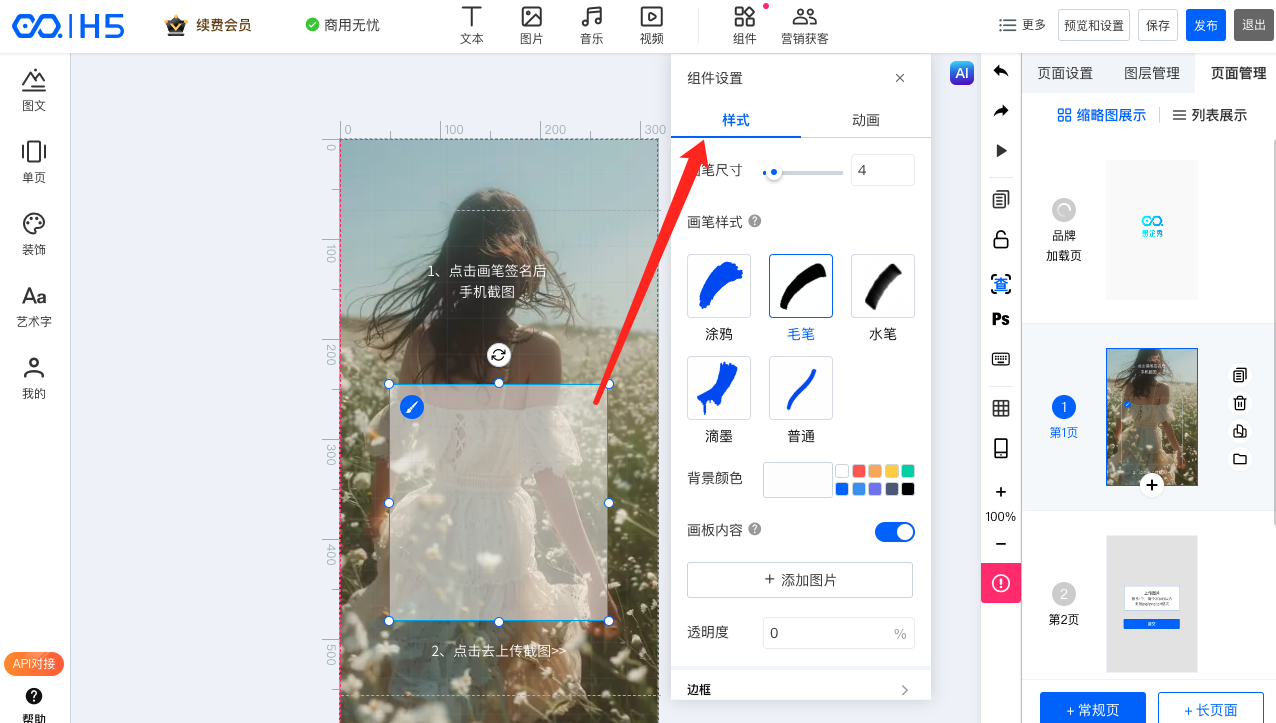The width and height of the screenshot is (1276, 723).
Task: Open the 艺术字 art text panel
Action: click(34, 306)
